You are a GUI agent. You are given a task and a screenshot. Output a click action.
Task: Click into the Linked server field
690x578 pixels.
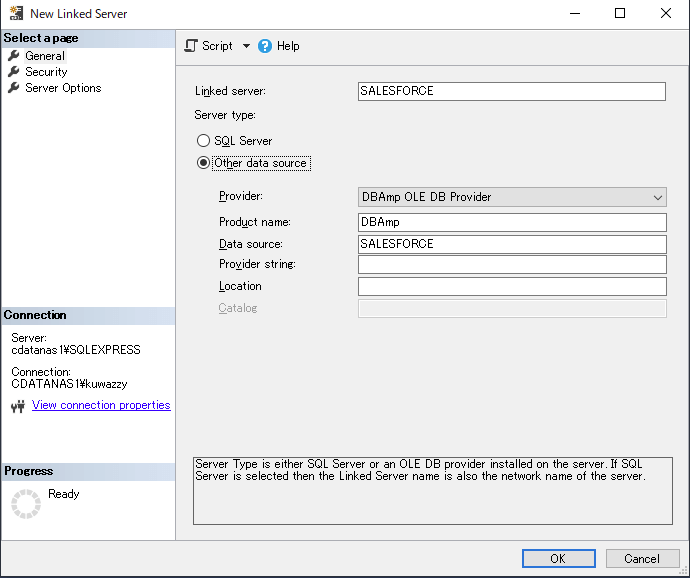pyautogui.click(x=512, y=91)
